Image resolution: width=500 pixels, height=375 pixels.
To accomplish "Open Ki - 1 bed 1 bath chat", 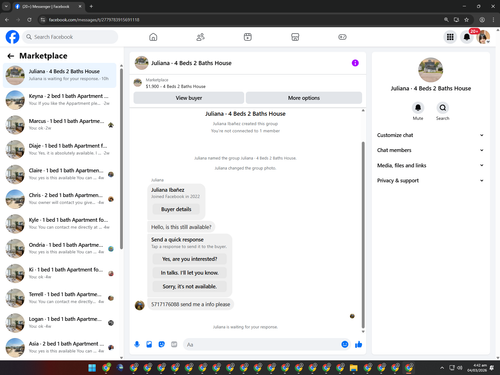I will (x=60, y=273).
